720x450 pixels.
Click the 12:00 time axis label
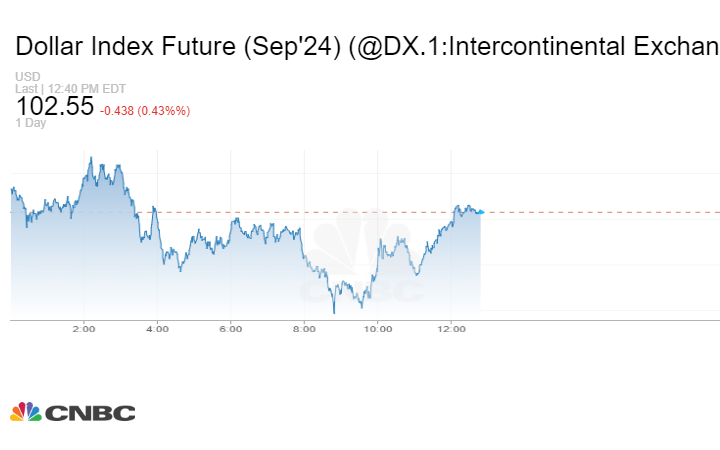[451, 328]
